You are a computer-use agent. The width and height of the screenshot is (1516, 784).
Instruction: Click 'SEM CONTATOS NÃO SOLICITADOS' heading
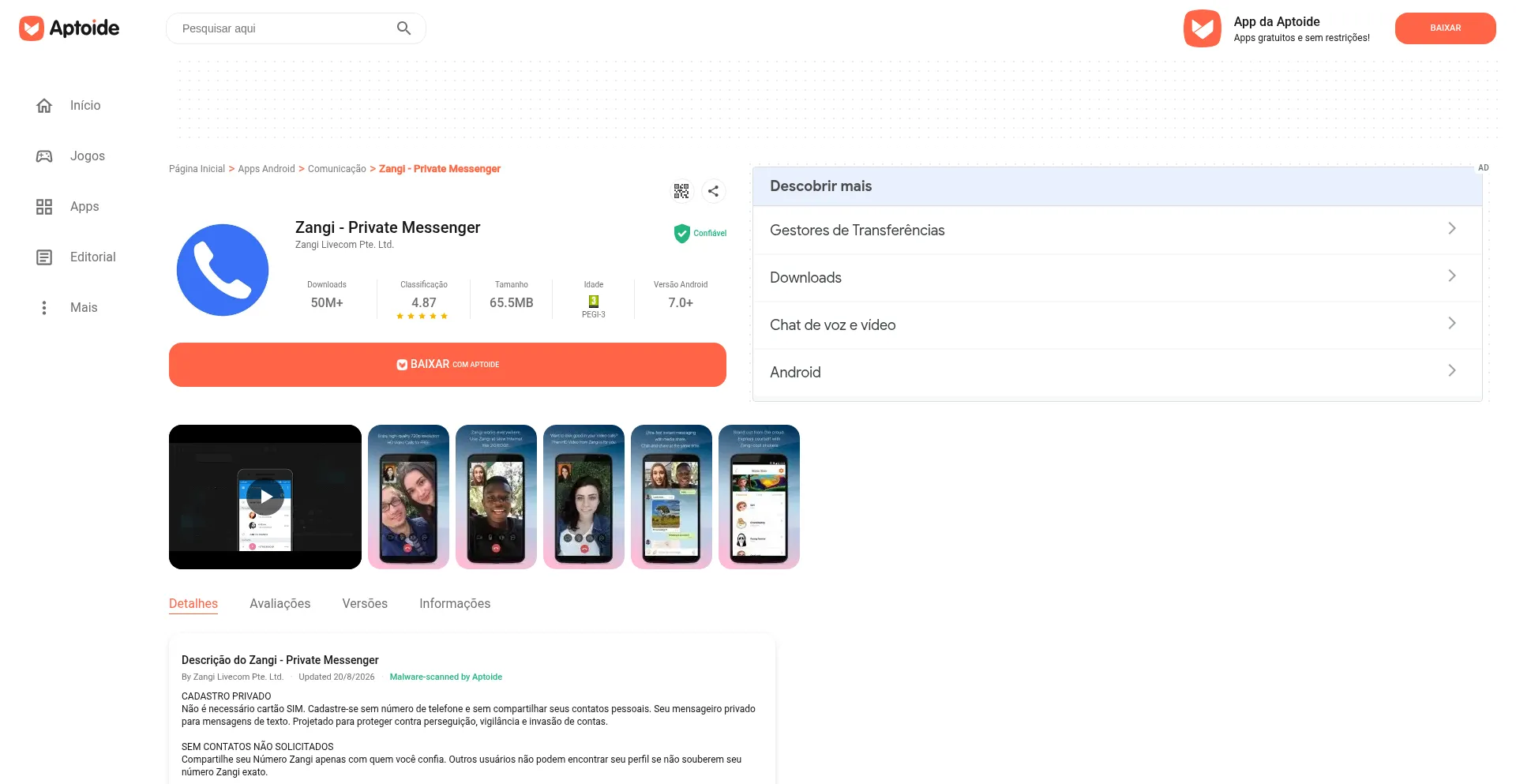point(257,747)
